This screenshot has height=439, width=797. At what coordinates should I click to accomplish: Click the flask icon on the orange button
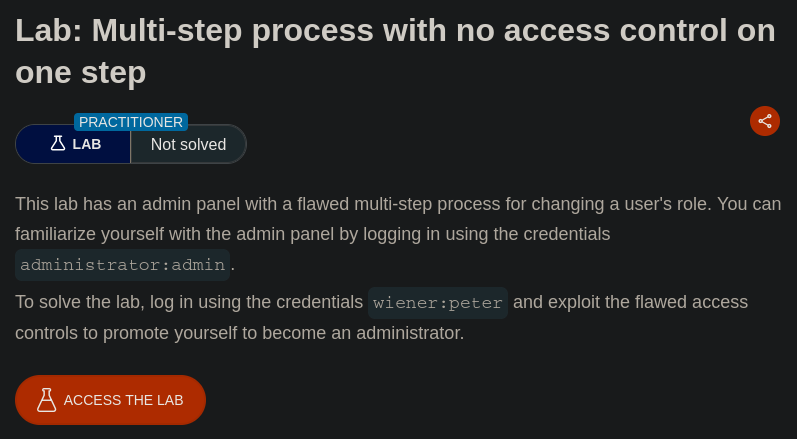tap(46, 400)
